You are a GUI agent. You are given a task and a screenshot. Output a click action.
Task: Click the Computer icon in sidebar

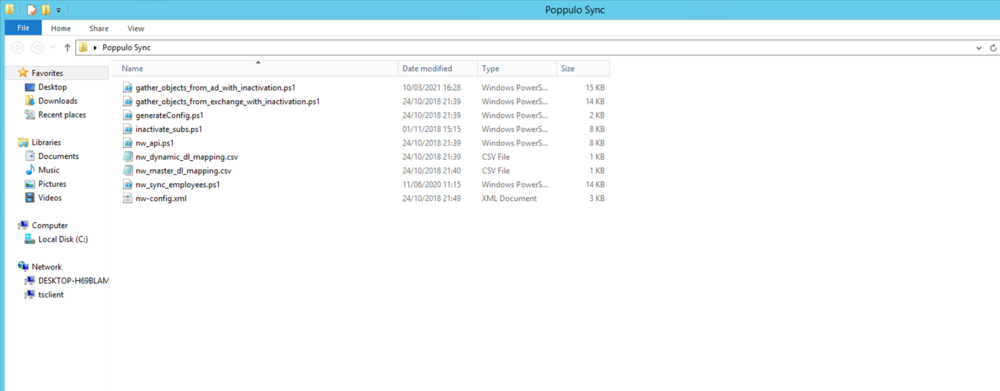click(24, 225)
